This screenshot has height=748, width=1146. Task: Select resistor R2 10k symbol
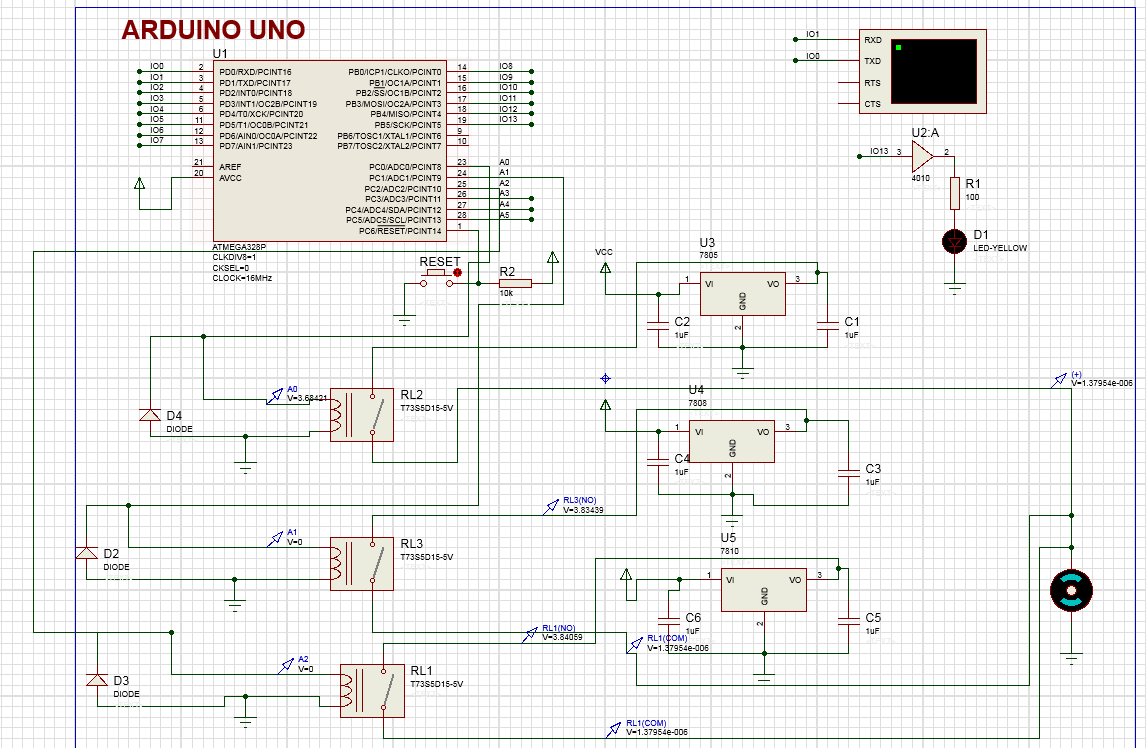coord(515,283)
